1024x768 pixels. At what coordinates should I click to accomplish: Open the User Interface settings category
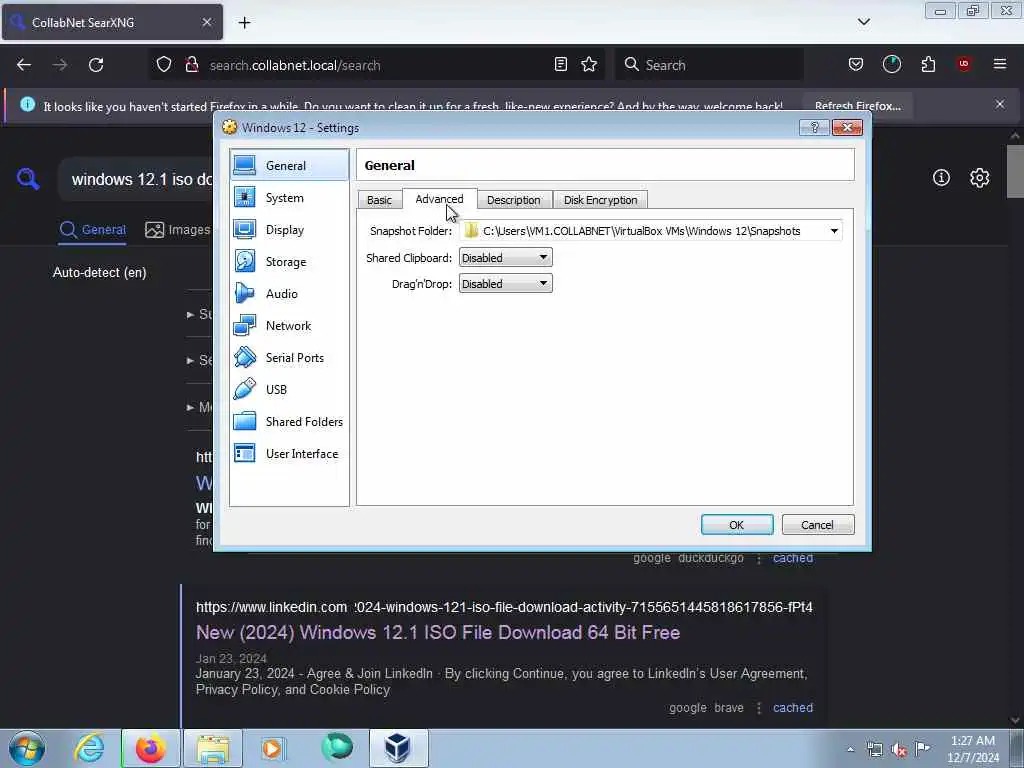click(289, 453)
